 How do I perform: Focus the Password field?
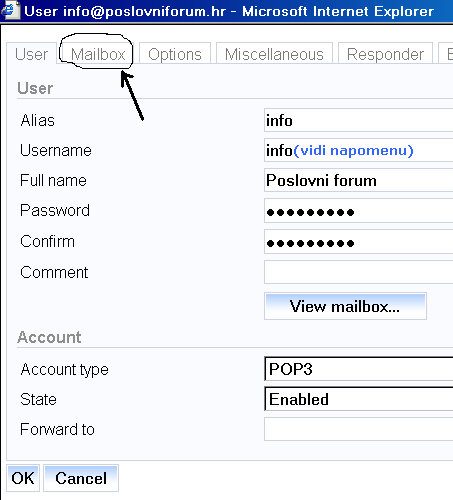359,211
